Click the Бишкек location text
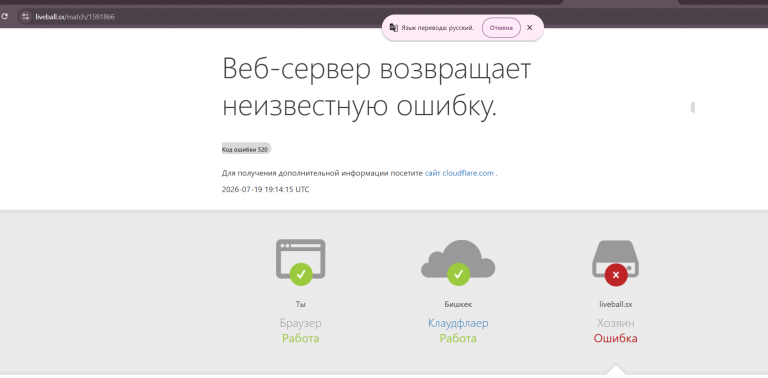This screenshot has width=768, height=378. [x=458, y=304]
